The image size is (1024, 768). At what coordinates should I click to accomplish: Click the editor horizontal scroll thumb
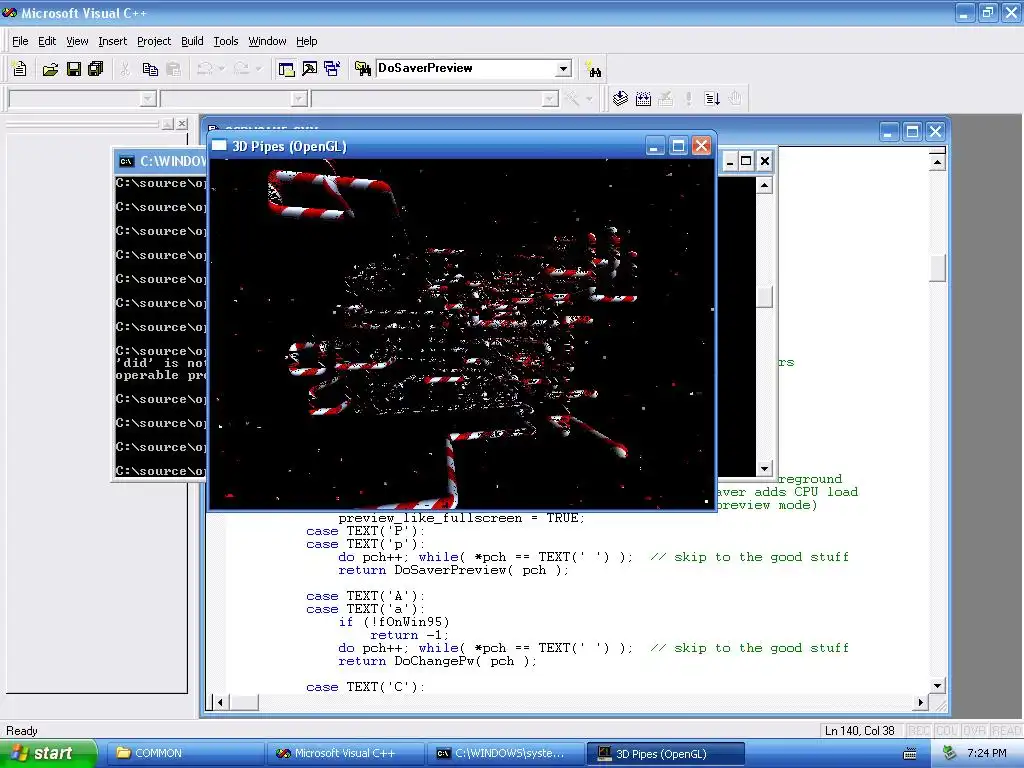[244, 703]
